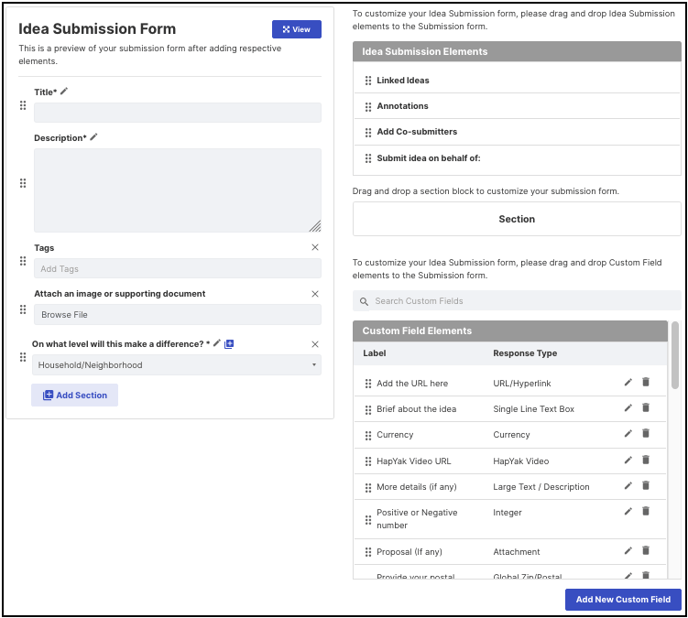The width and height of the screenshot is (688, 618).
Task: Click the Search Custom Fields box
Action: pyautogui.click(x=517, y=301)
